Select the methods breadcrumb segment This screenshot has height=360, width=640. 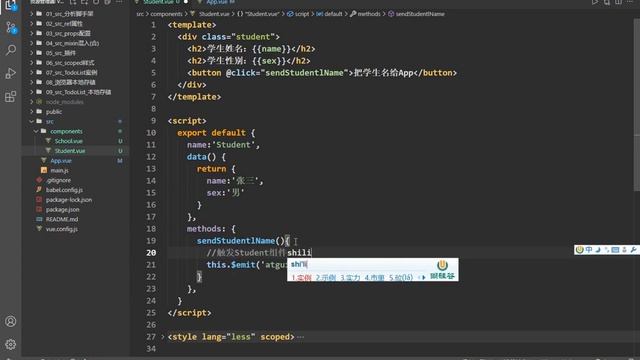369,14
